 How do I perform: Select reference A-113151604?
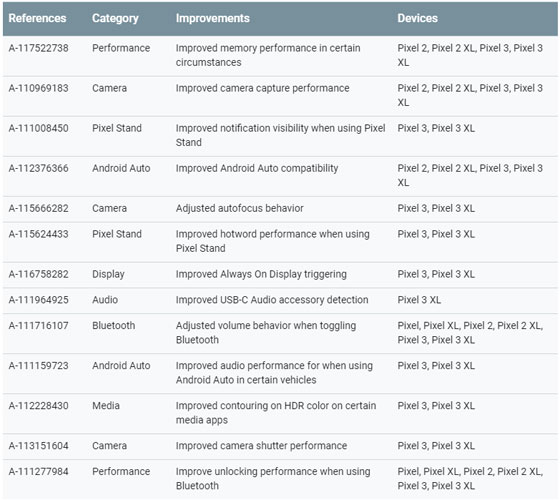coord(39,445)
